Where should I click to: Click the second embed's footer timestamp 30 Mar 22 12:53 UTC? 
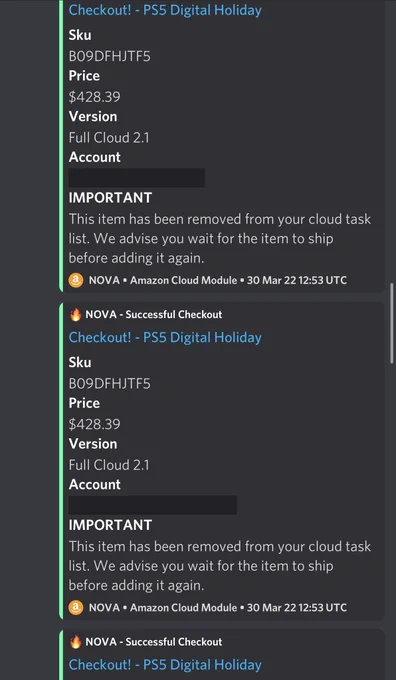297,608
